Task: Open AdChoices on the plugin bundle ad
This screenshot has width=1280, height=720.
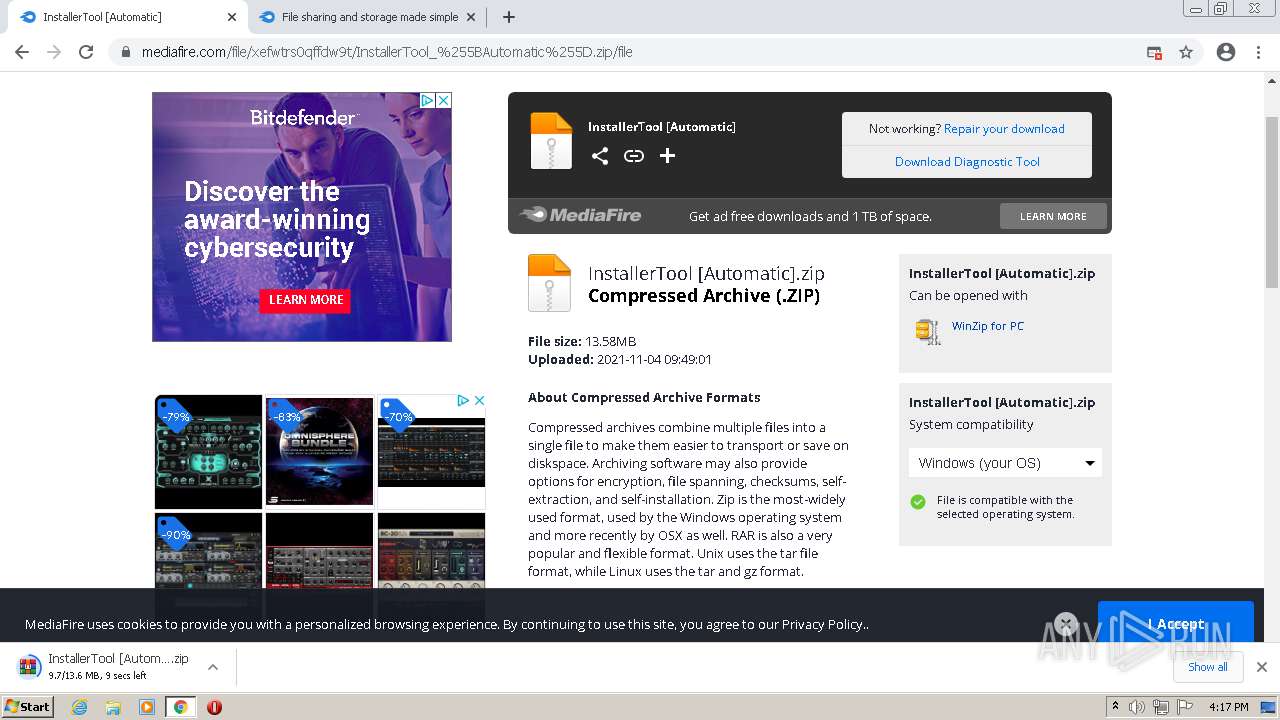Action: point(463,400)
